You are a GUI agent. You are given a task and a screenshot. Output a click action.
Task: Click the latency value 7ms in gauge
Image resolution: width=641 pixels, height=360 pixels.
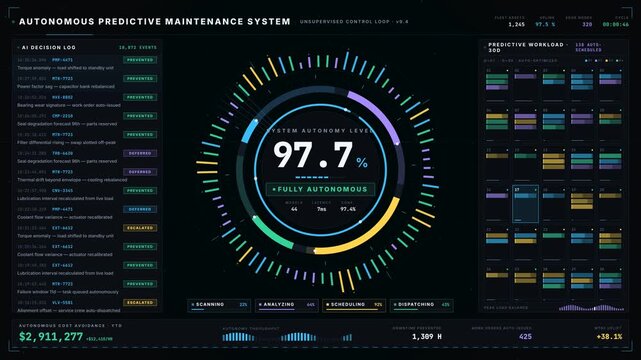[x=322, y=209]
